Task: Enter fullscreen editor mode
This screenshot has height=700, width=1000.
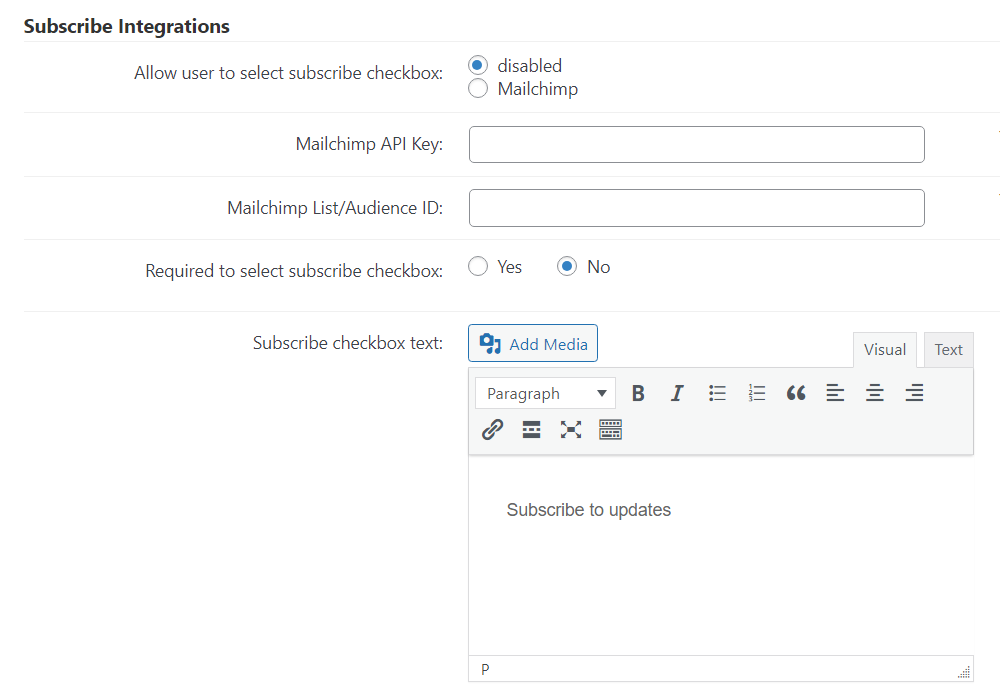Action: [x=571, y=430]
